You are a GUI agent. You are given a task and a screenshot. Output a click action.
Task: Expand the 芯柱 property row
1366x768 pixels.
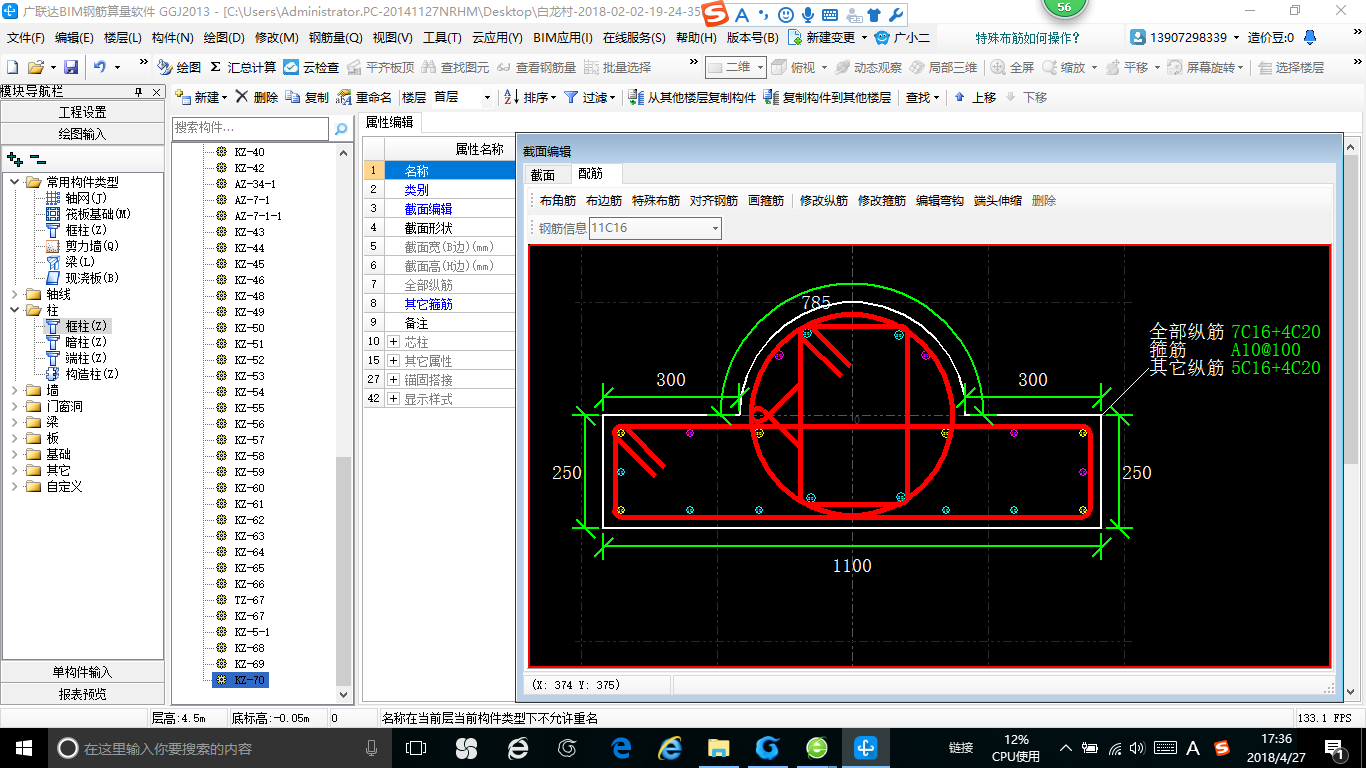click(392, 342)
